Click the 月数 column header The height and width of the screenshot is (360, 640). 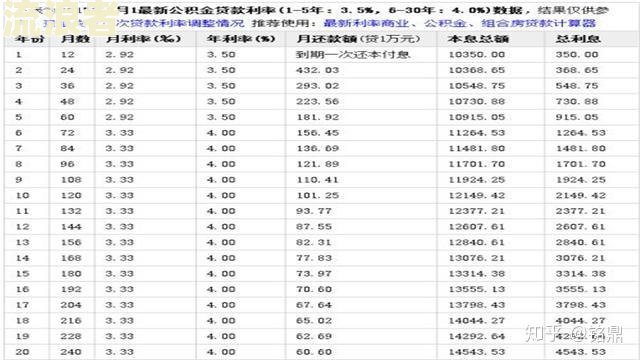pyautogui.click(x=75, y=40)
